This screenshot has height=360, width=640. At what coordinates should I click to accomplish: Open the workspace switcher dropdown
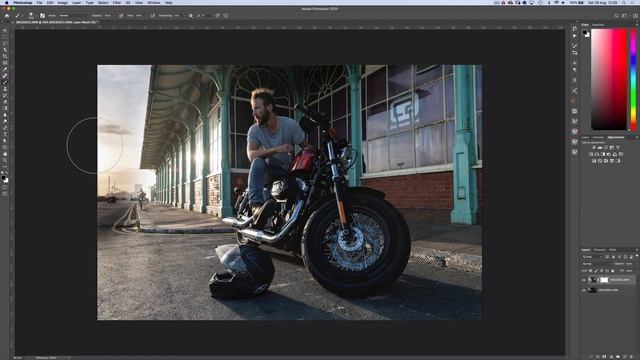click(x=624, y=16)
